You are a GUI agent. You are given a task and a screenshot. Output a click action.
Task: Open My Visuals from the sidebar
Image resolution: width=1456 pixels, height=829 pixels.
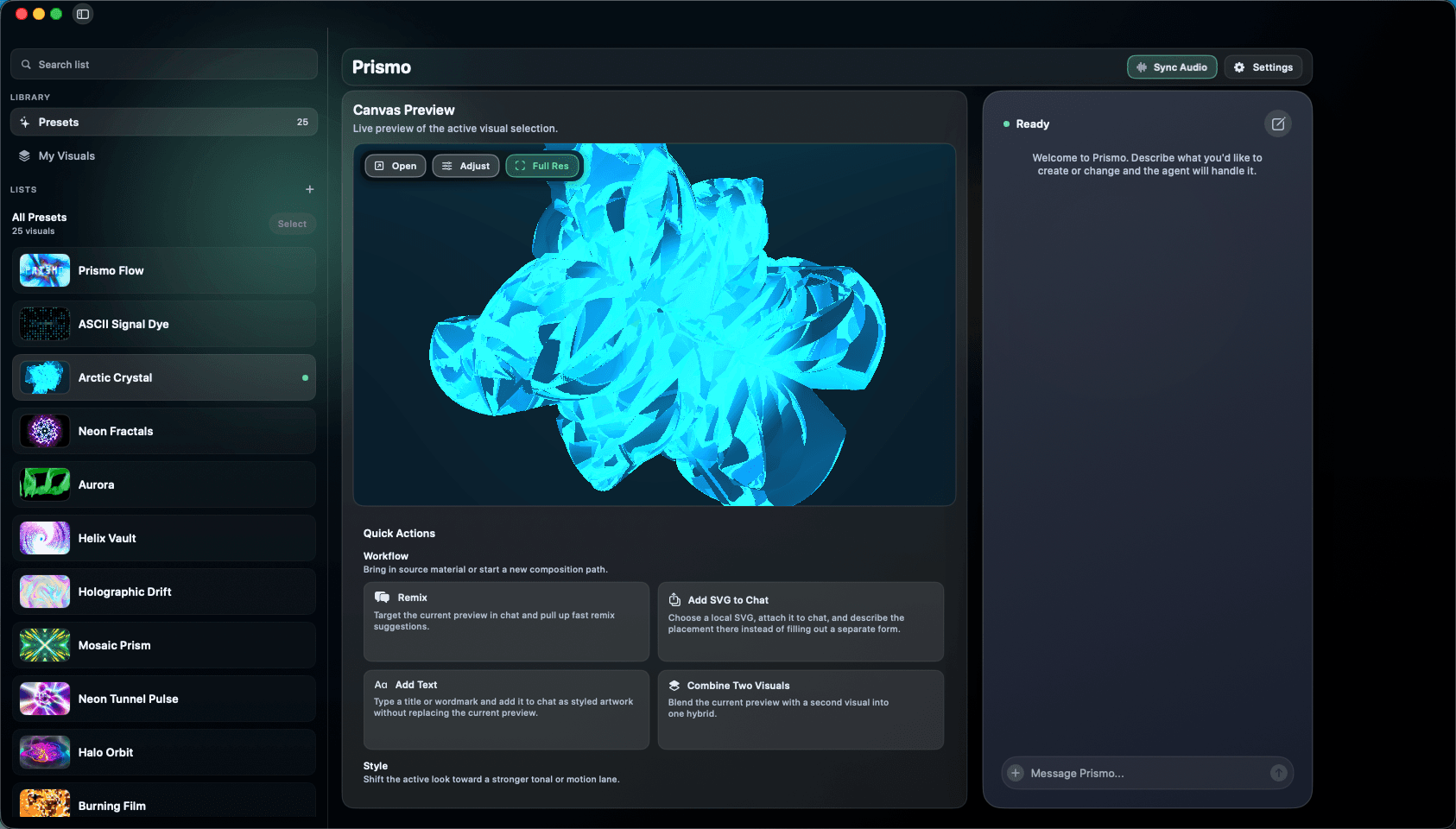coord(66,155)
